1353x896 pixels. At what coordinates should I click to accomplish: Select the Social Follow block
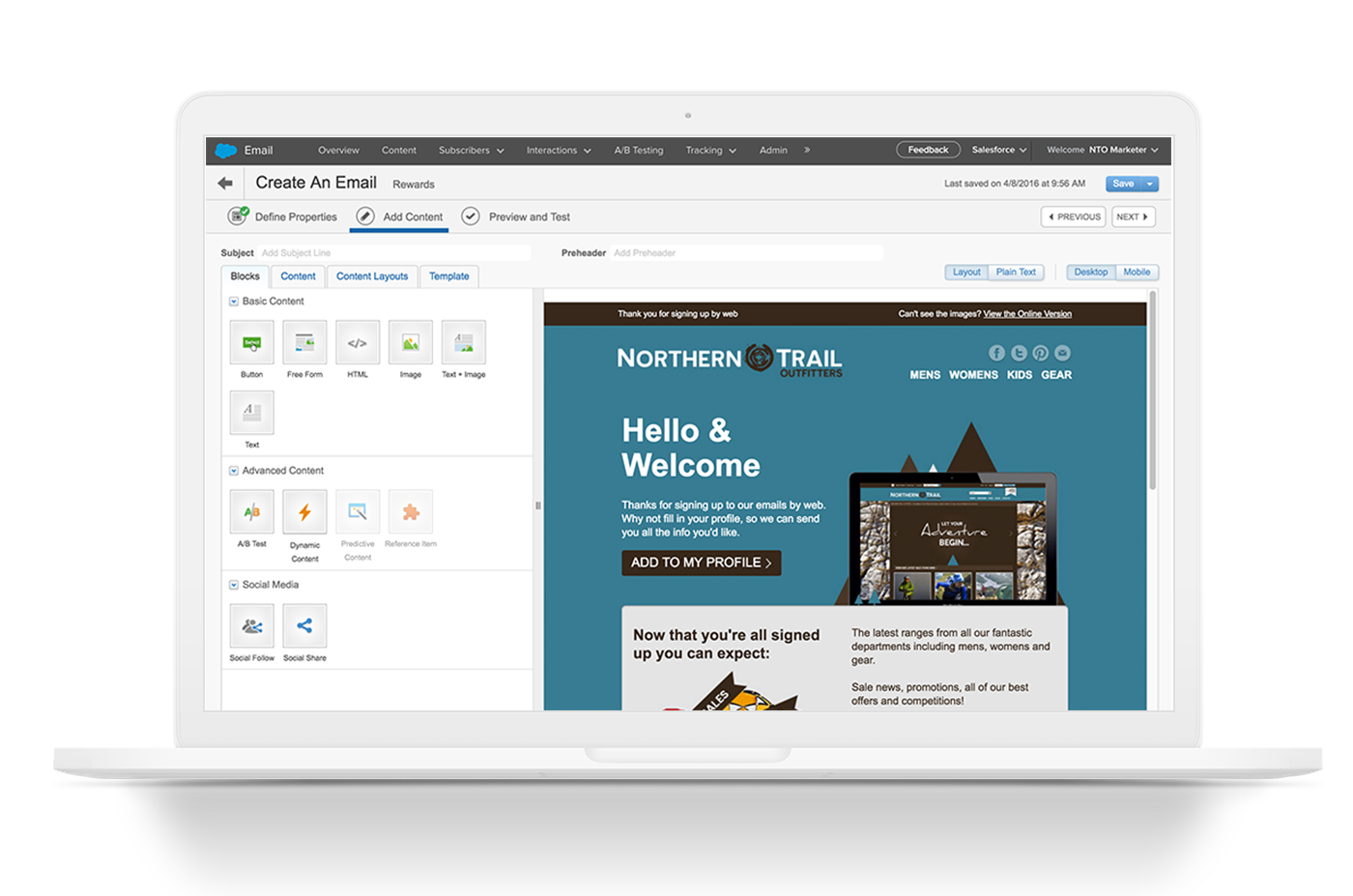[252, 626]
